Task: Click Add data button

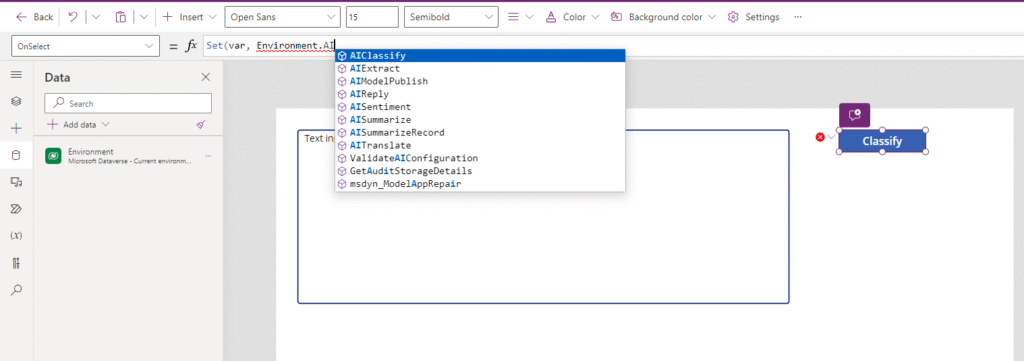Action: click(x=78, y=124)
